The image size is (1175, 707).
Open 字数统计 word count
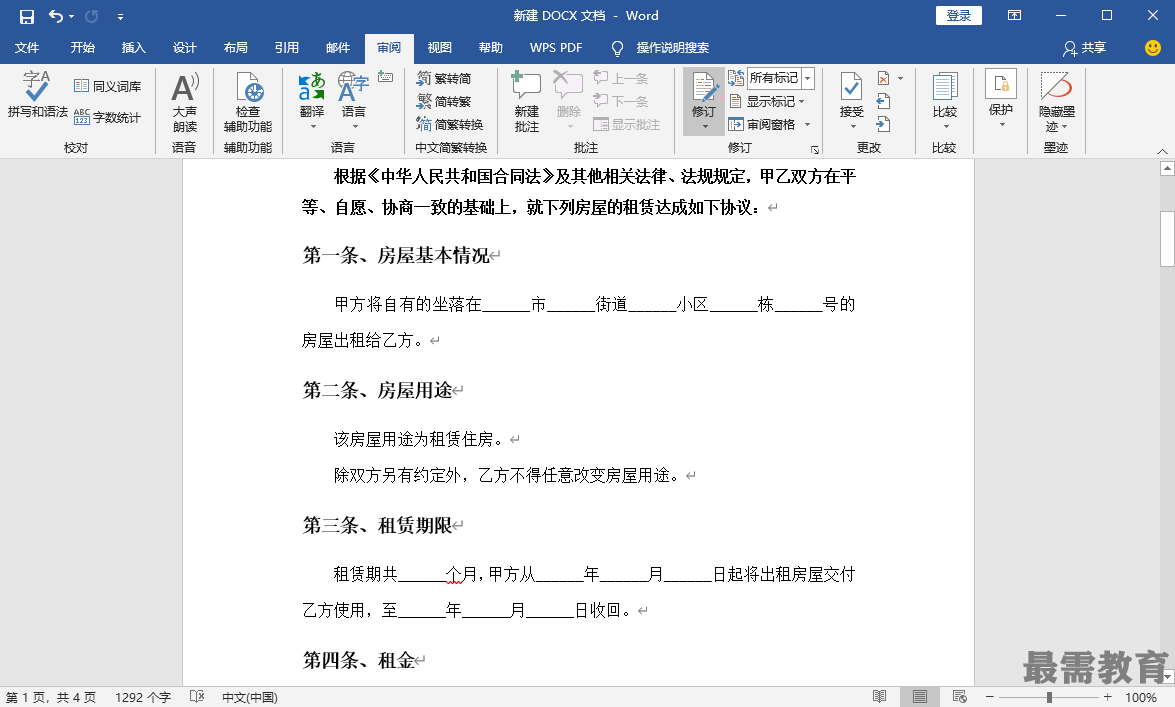coord(107,117)
